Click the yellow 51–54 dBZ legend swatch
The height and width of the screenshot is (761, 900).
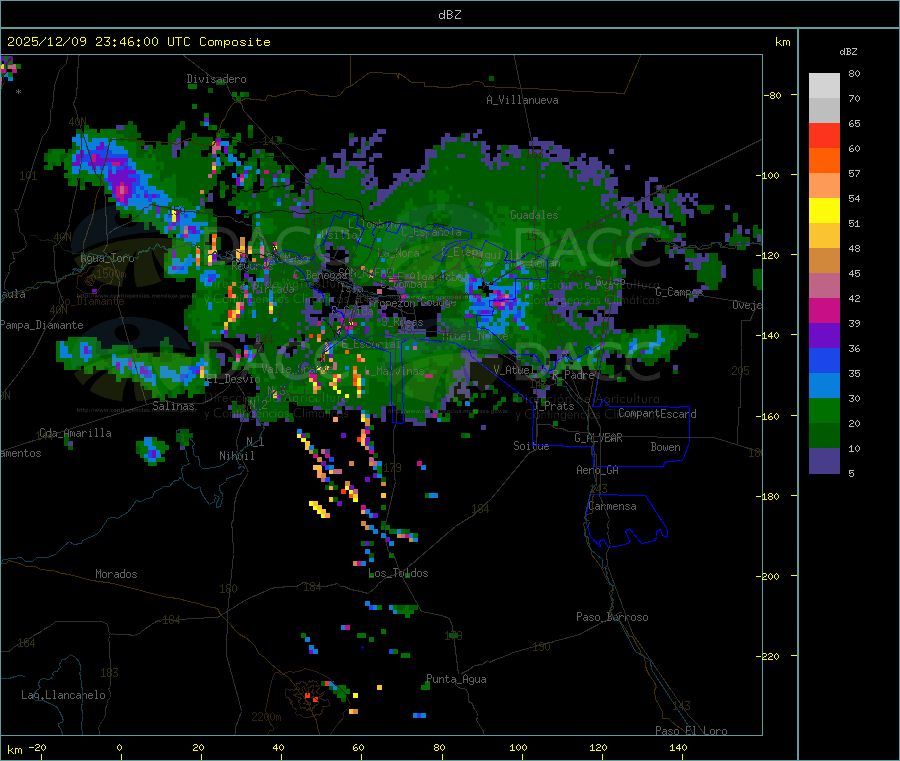coord(824,211)
